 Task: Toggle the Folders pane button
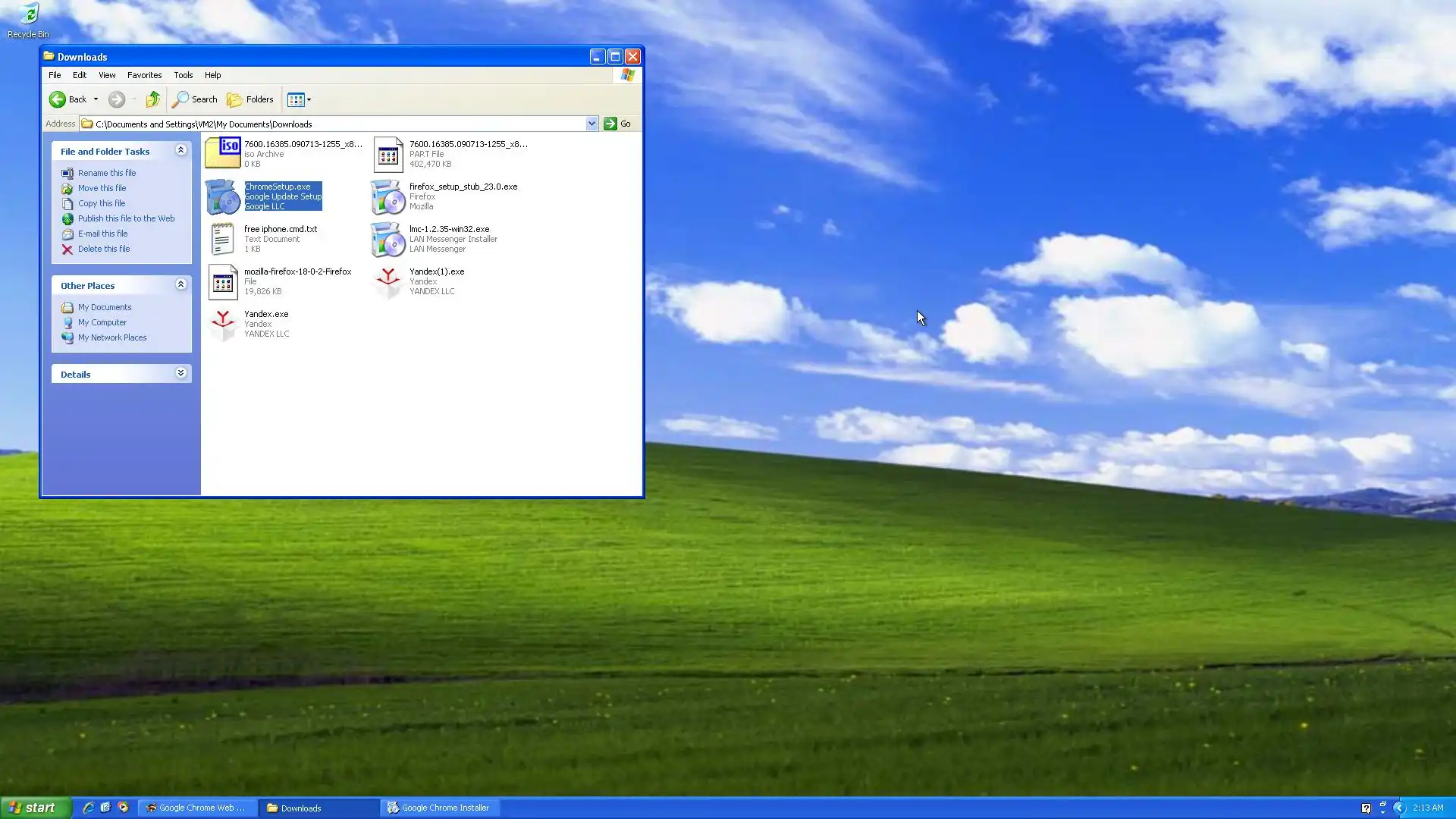tap(250, 99)
